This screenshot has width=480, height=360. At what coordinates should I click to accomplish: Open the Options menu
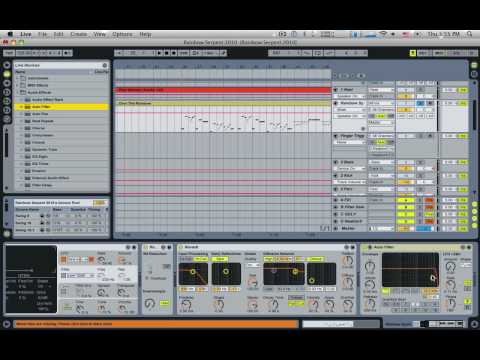[x=122, y=34]
